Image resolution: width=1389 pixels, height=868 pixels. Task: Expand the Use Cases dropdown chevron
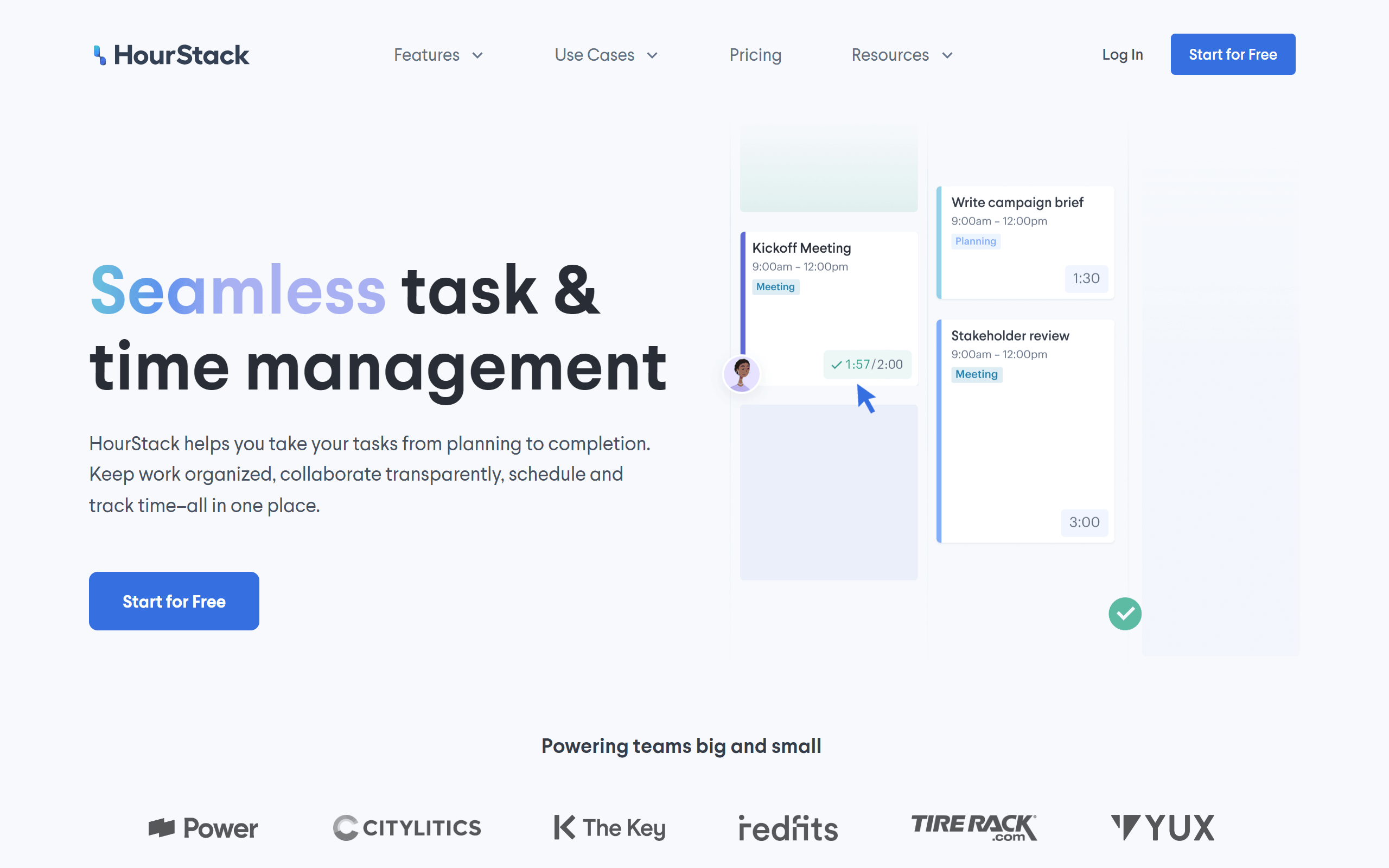tap(652, 56)
